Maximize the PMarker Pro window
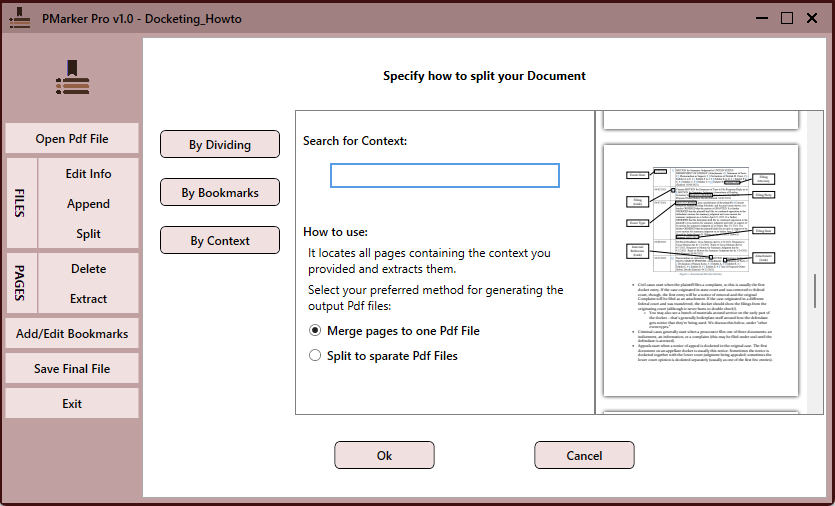Viewport: 835px width, 506px height. (787, 18)
